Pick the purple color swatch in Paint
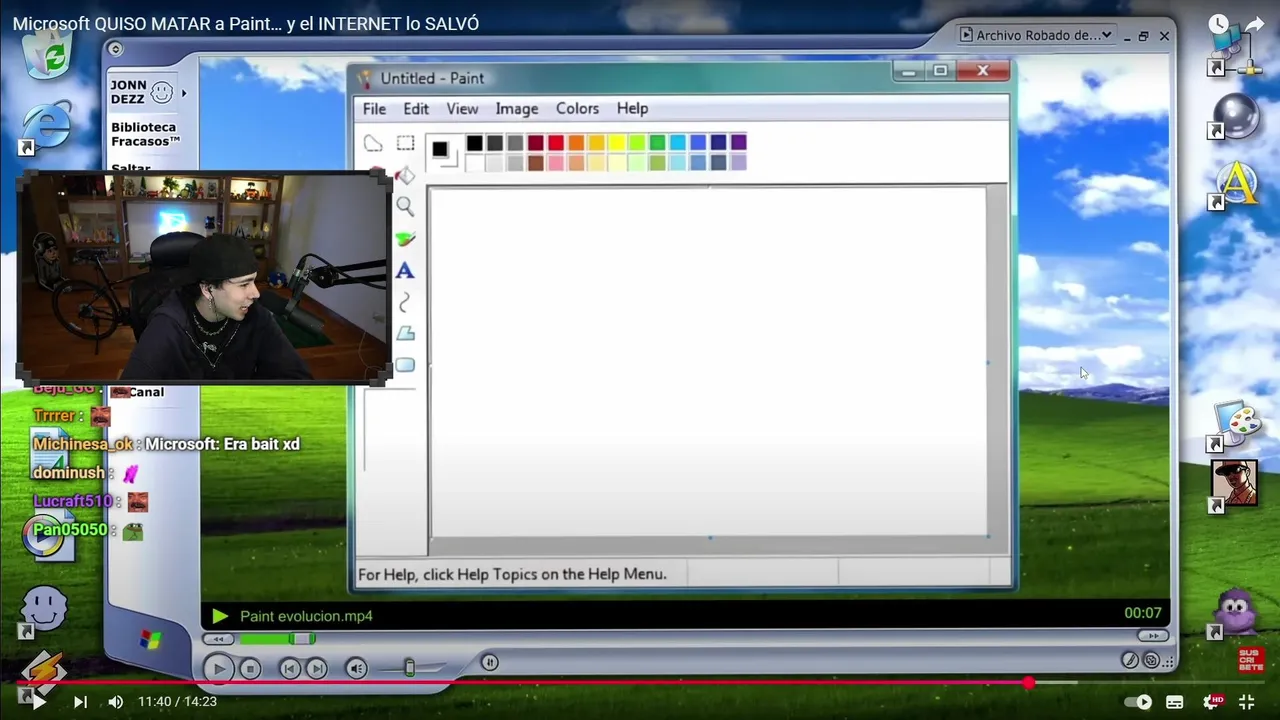The height and width of the screenshot is (720, 1280). [738, 143]
